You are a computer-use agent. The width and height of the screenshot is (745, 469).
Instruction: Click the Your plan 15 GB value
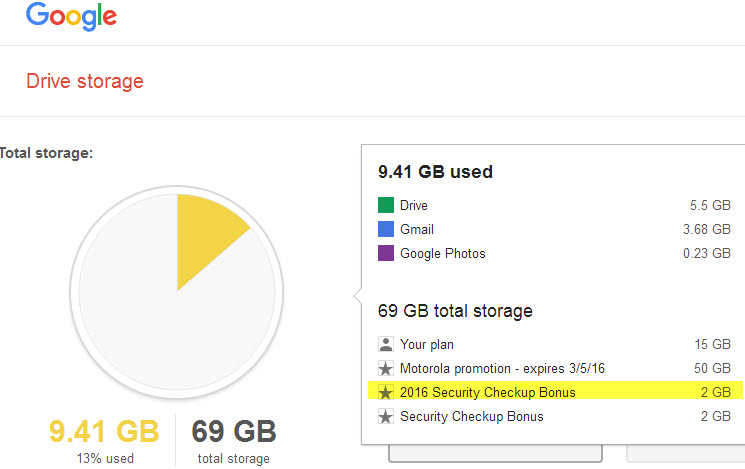712,344
